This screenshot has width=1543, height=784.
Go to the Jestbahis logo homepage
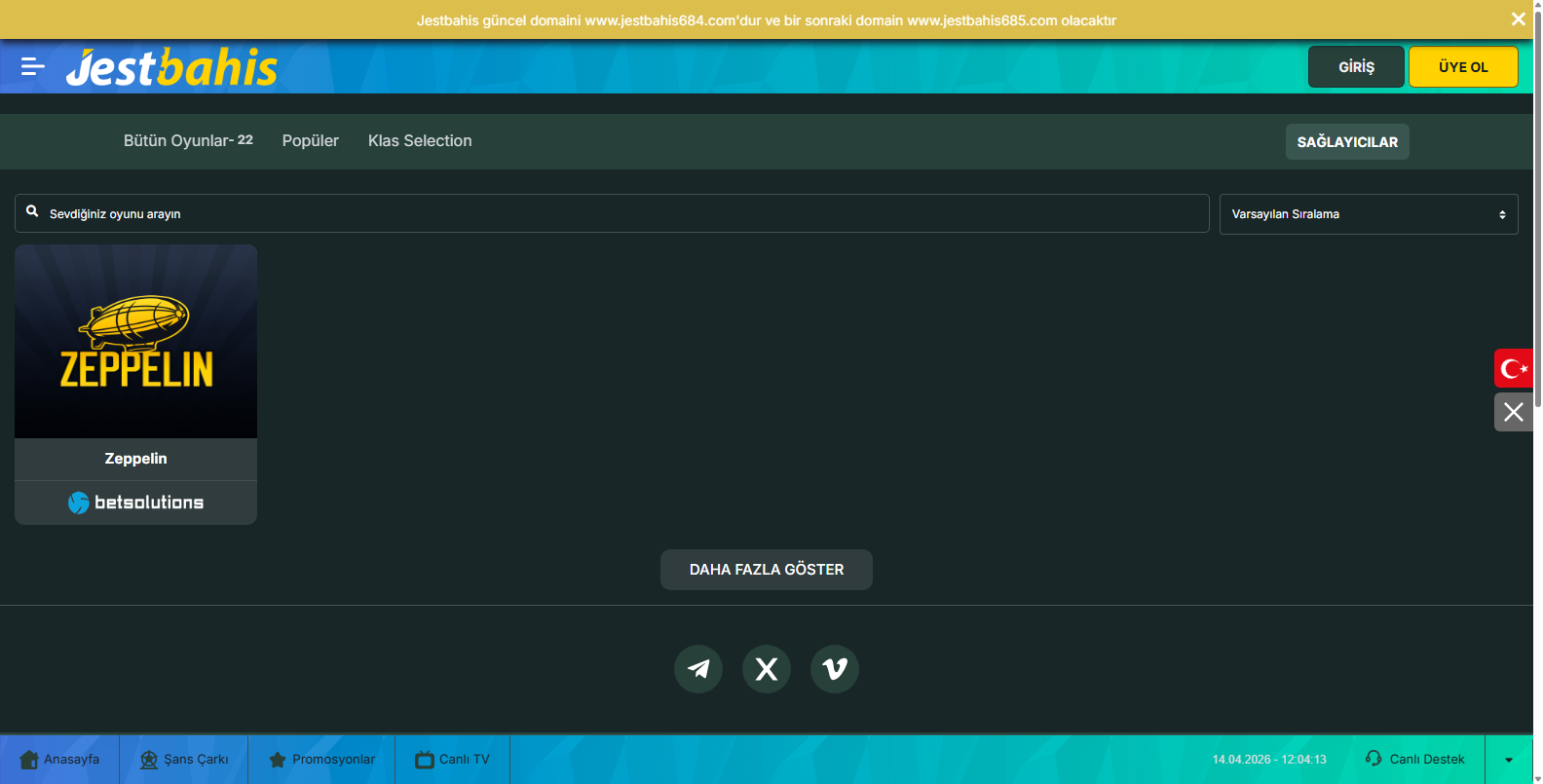tap(171, 67)
